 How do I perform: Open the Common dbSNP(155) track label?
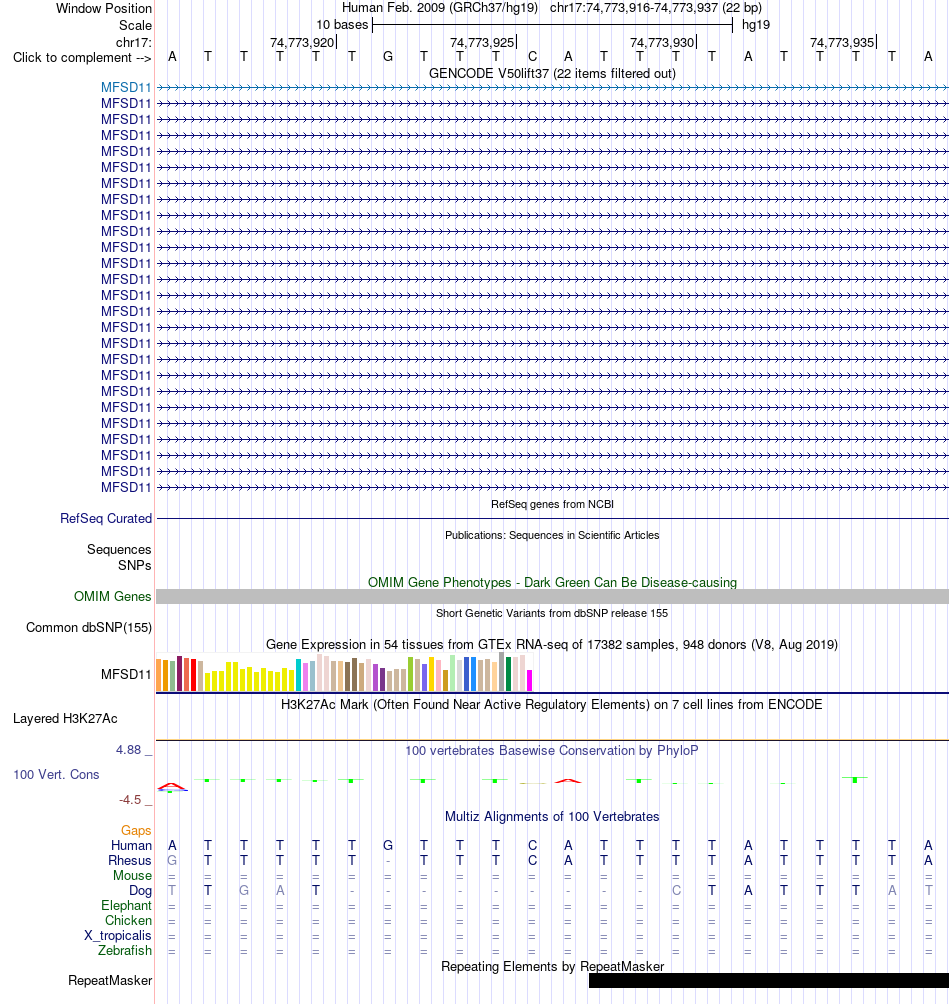point(89,628)
